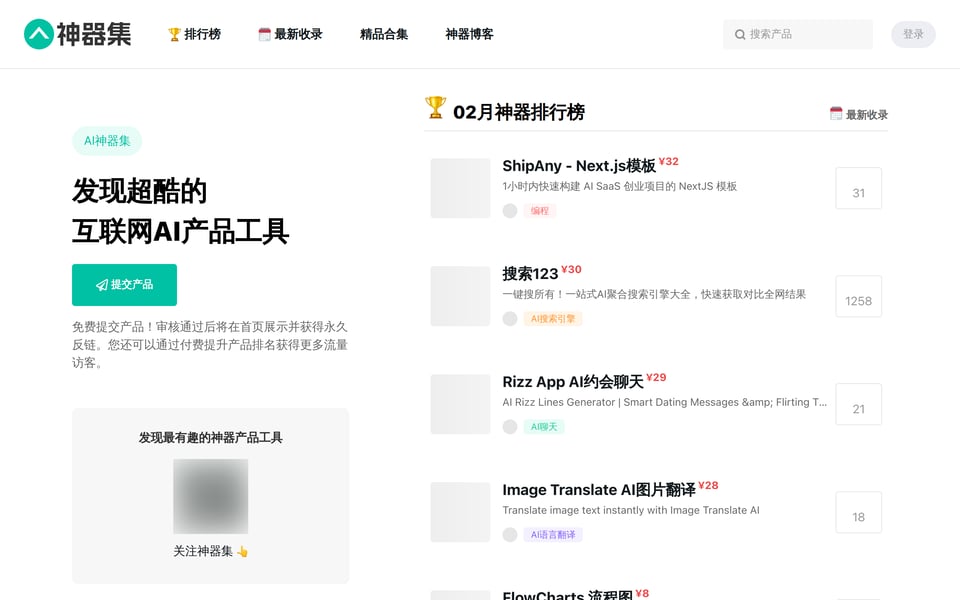This screenshot has width=960, height=600.
Task: Click the AI Rizz Lines Generator description
Action: coord(664,402)
